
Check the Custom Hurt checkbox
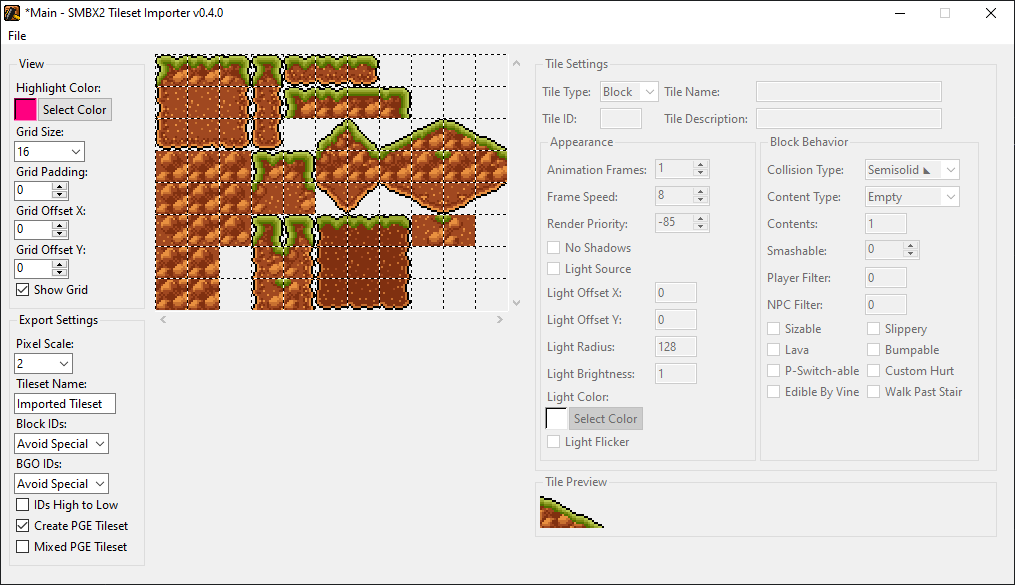click(x=874, y=371)
